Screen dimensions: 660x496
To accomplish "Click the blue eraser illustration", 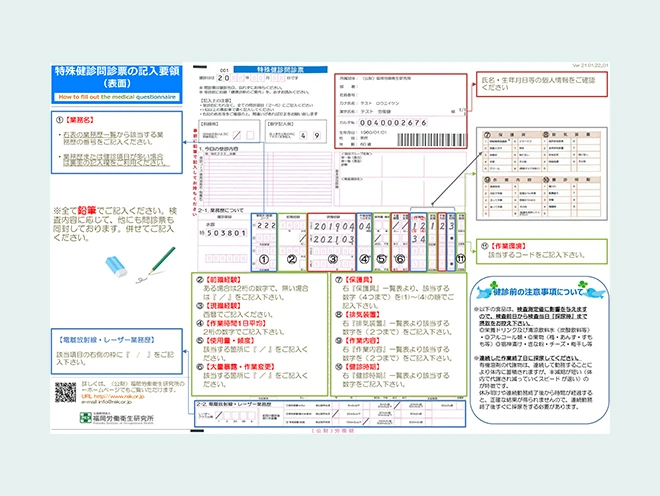I will [x=116, y=266].
